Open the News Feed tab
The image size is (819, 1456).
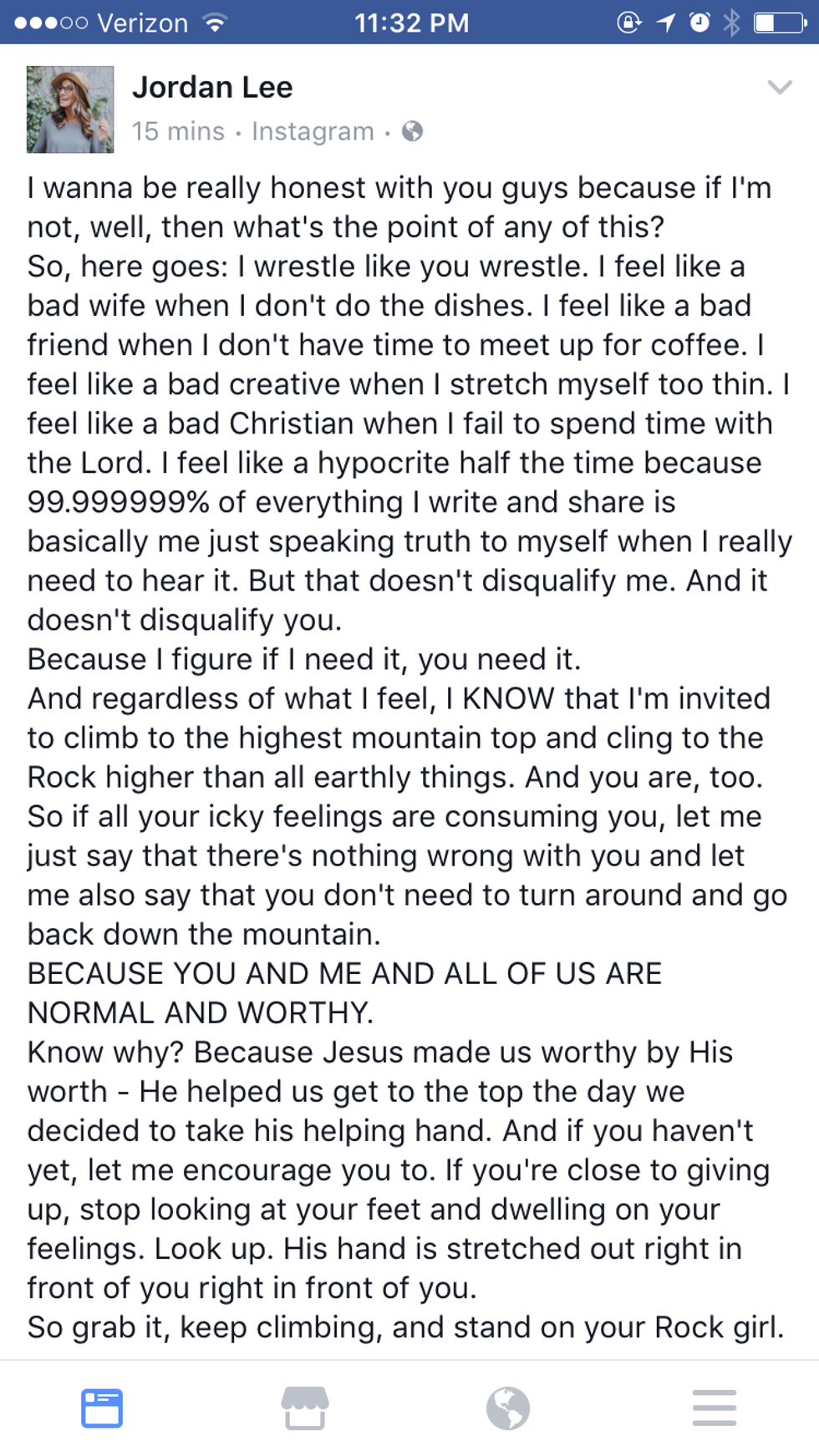[102, 1408]
